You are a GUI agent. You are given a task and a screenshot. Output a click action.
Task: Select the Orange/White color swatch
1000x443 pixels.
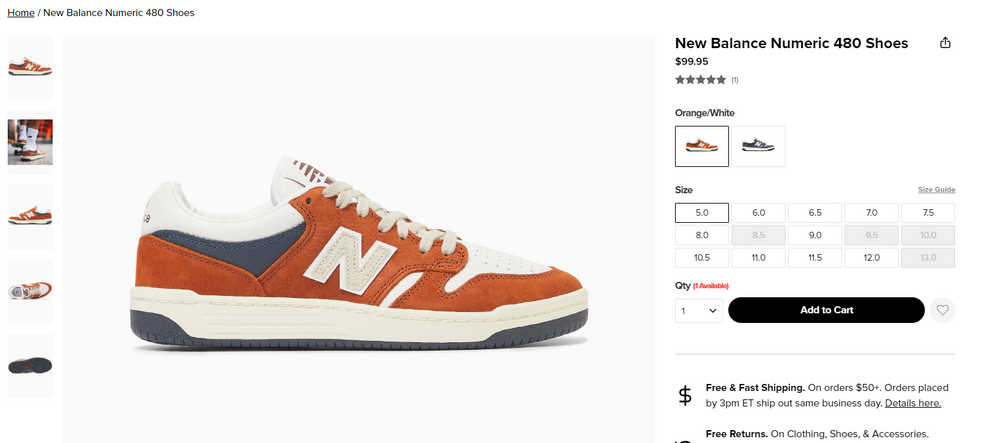point(701,146)
